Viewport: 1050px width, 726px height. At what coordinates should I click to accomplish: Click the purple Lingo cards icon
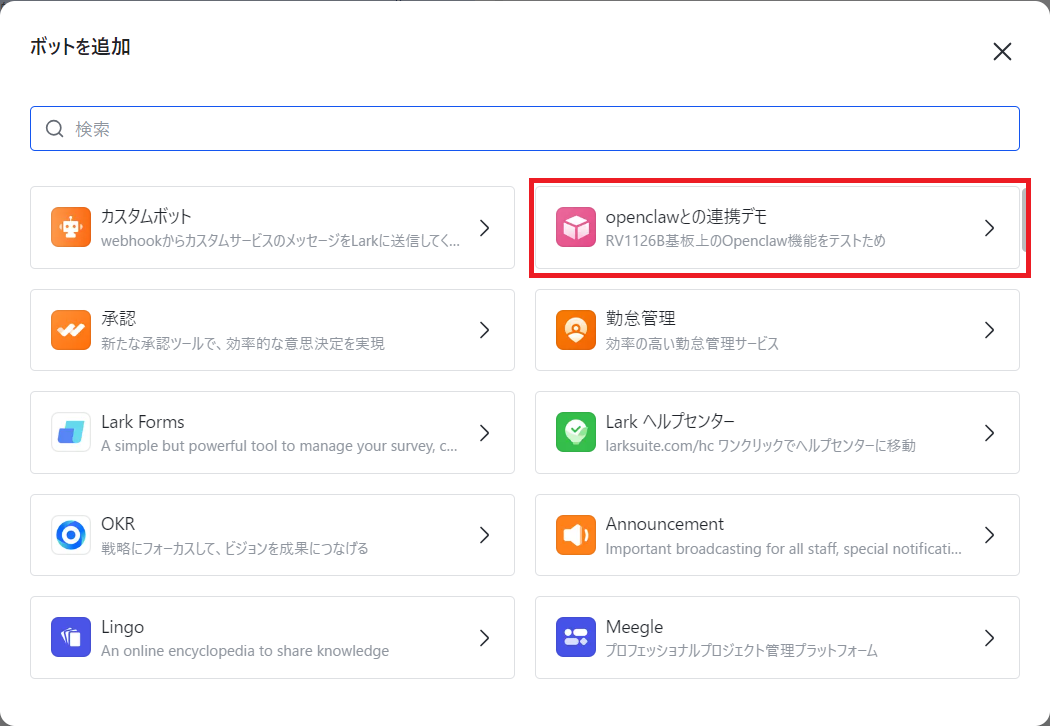71,638
